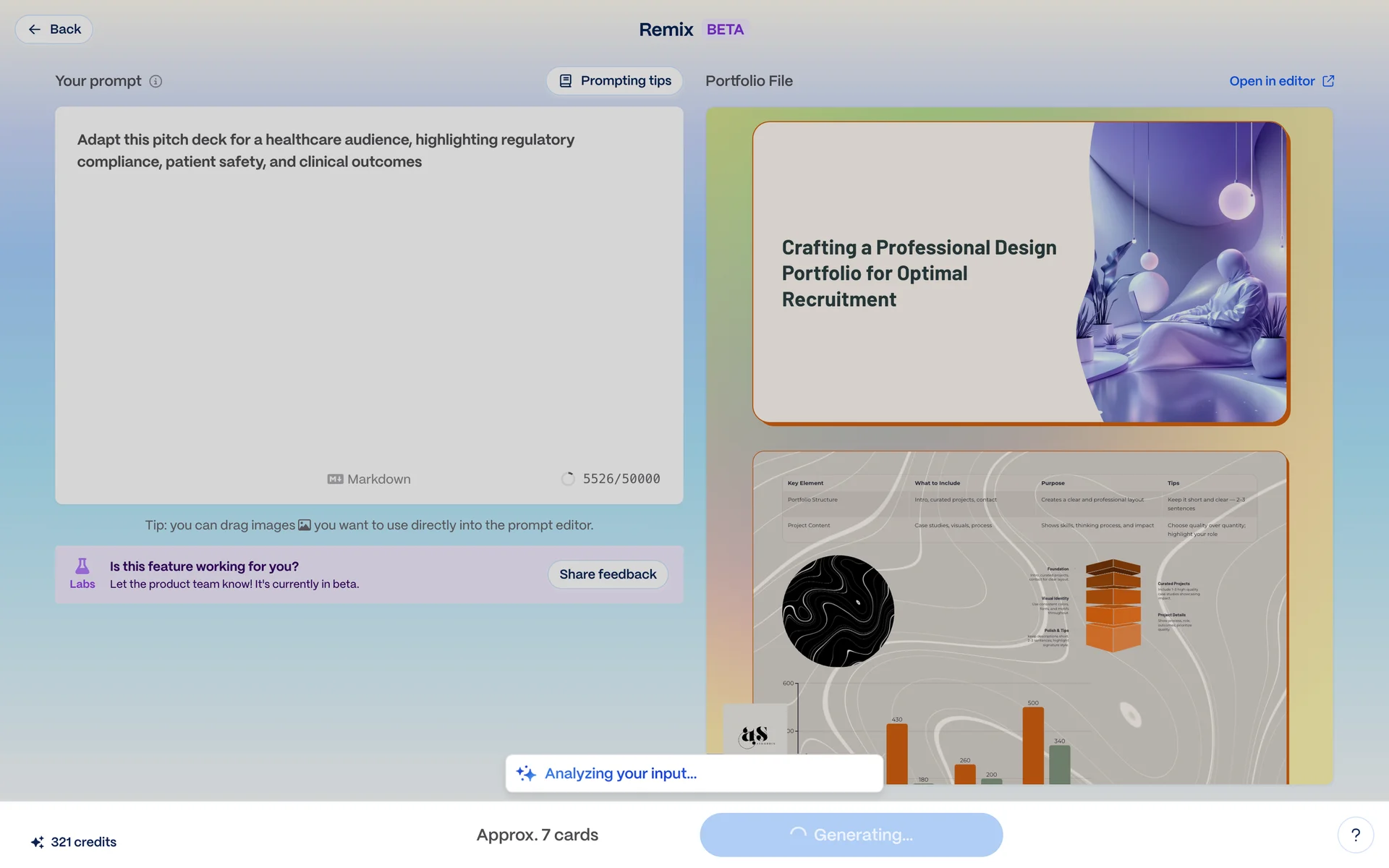Click the sparkle credits icon
1389x868 pixels.
tap(38, 842)
